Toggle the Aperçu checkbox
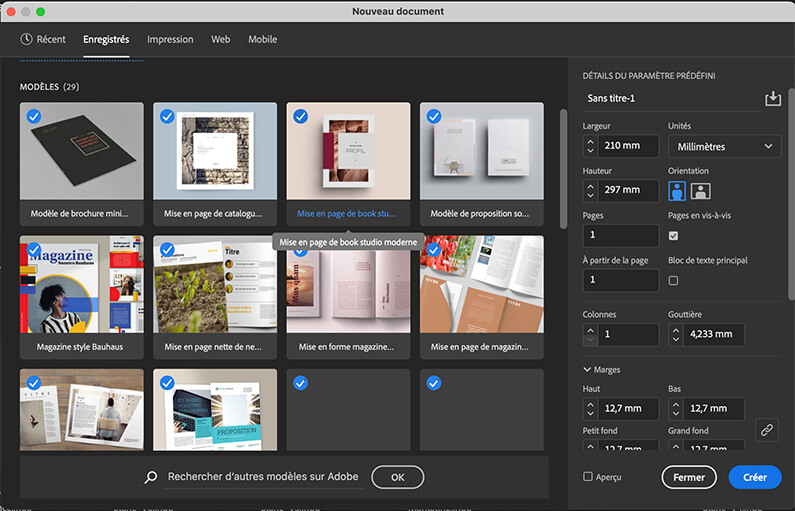795x511 pixels. tap(588, 477)
